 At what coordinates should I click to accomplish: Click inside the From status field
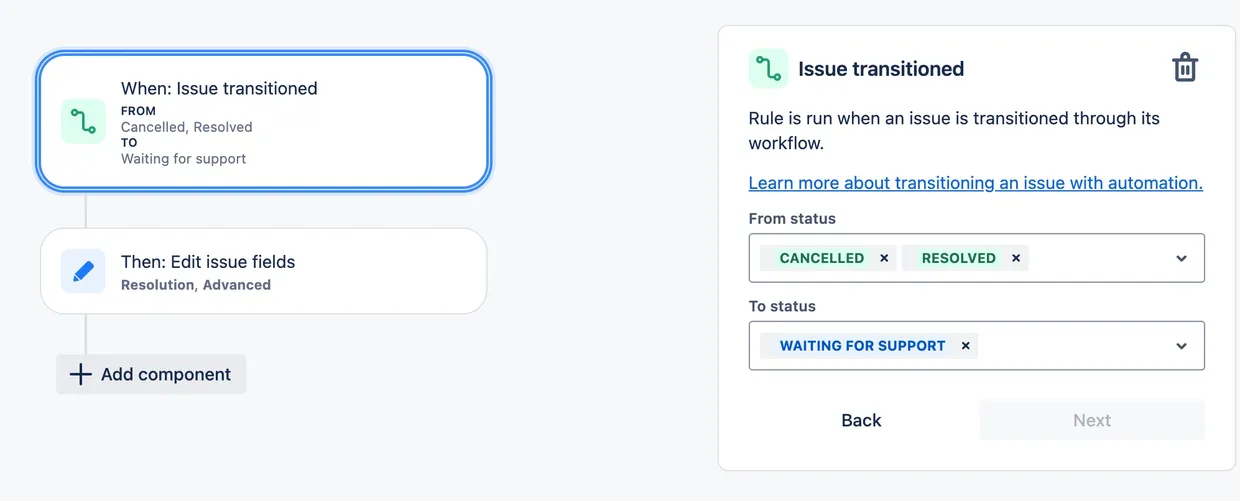pyautogui.click(x=1100, y=258)
